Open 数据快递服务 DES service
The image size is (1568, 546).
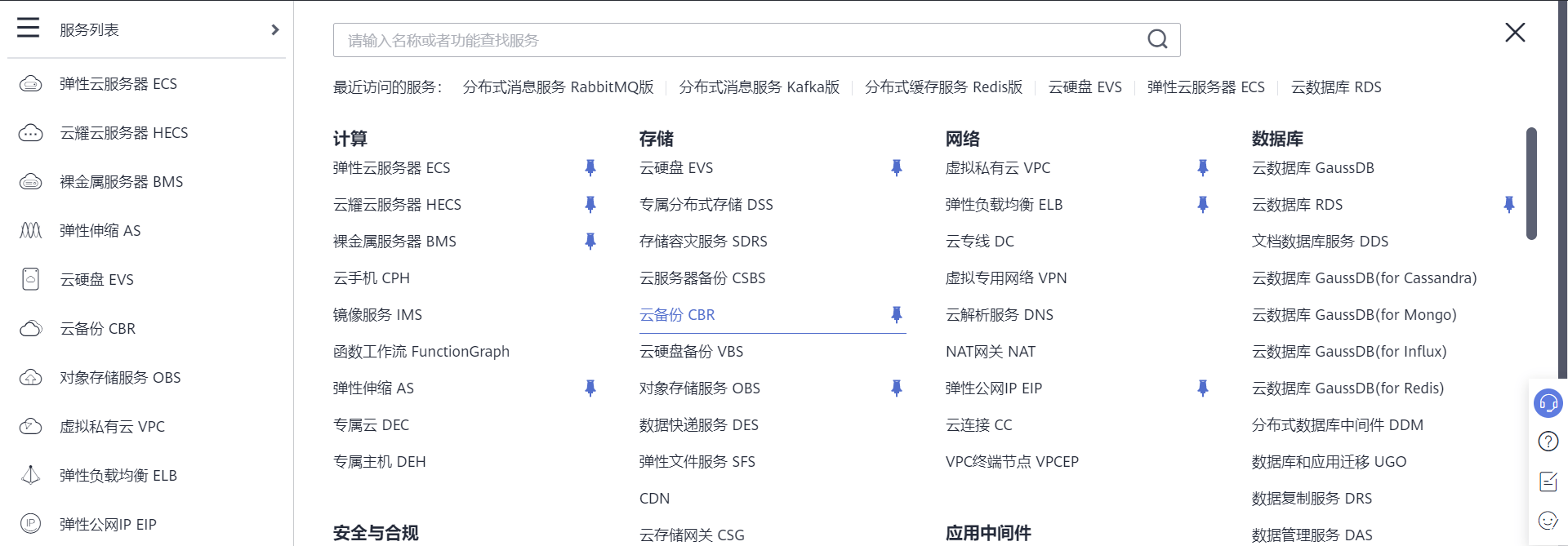coord(699,425)
